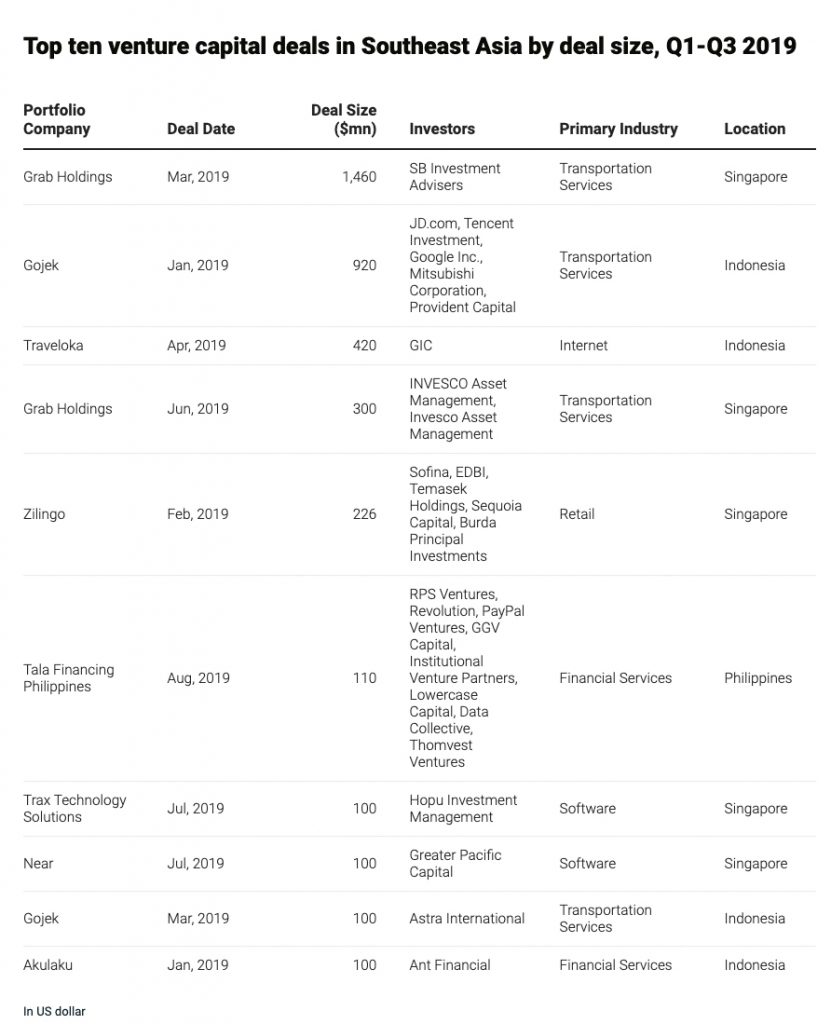Click the Deal Size ($mn) column header
Image resolution: width=831 pixels, height=1024 pixels.
coord(344,120)
